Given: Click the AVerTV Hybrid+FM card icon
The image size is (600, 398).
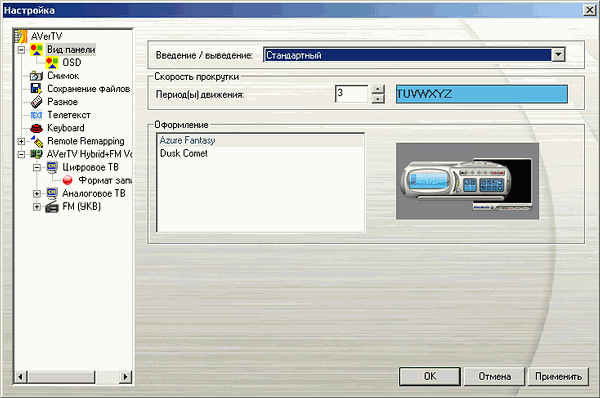Looking at the screenshot, I should point(36,154).
